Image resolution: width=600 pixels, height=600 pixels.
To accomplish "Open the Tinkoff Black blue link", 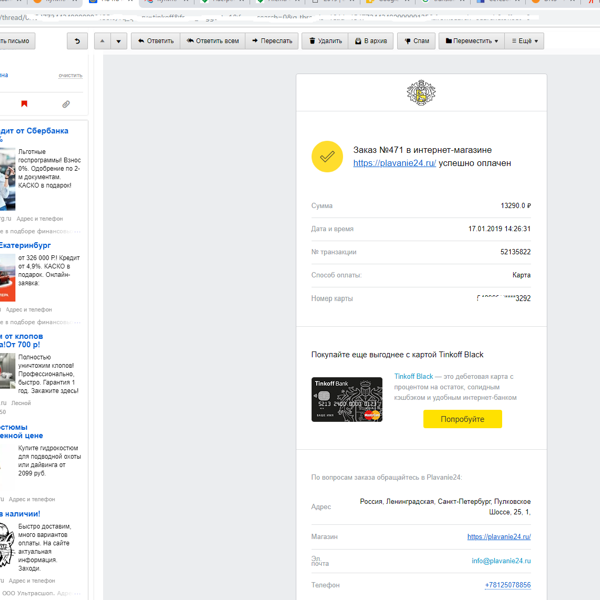I will [414, 377].
